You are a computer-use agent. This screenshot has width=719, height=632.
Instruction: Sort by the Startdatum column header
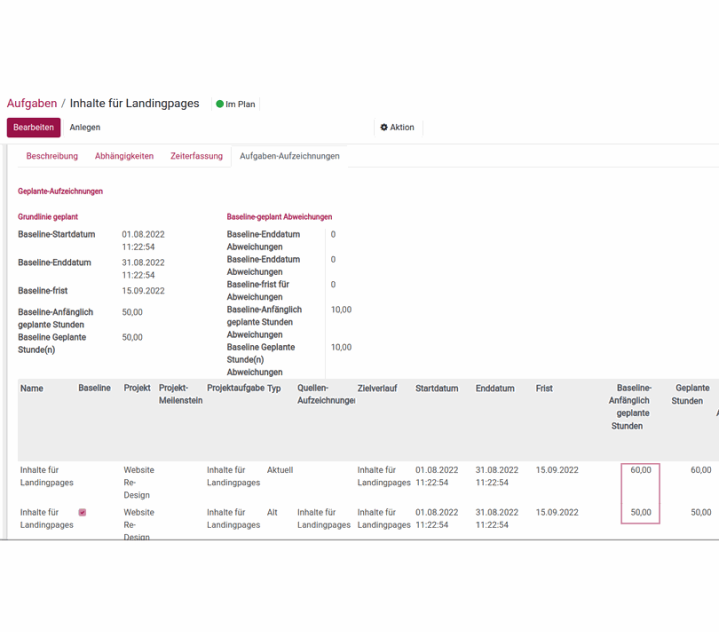tap(437, 388)
